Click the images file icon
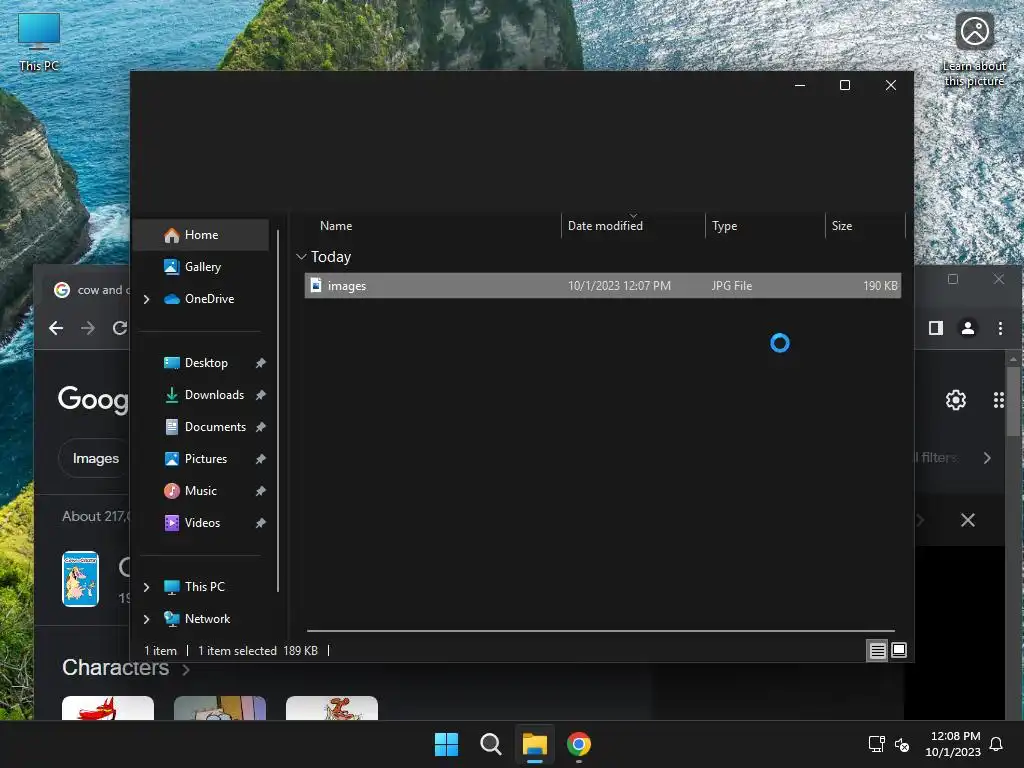This screenshot has width=1024, height=768. pyautogui.click(x=316, y=285)
